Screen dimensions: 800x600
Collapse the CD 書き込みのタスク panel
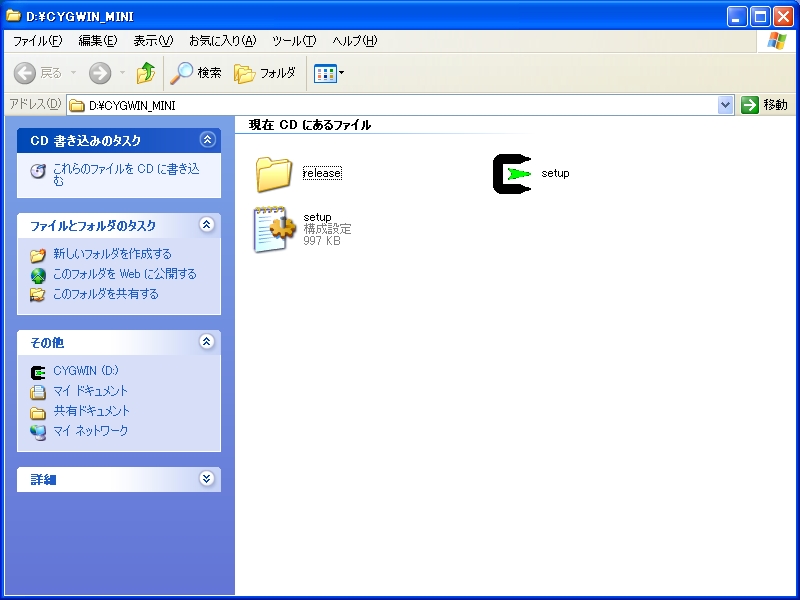pos(207,140)
